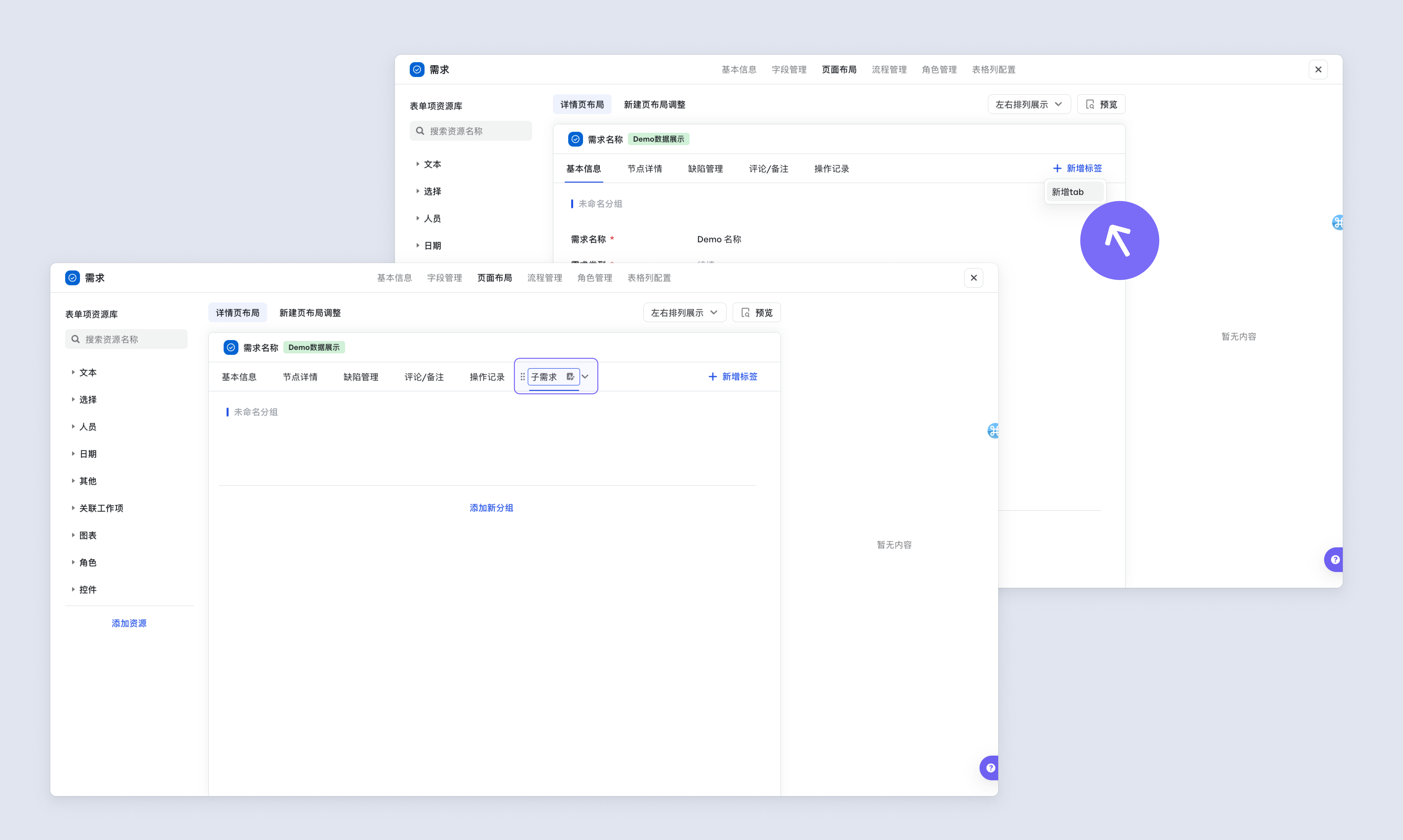Click the 添加新分组 link
The width and height of the screenshot is (1403, 840).
[491, 508]
